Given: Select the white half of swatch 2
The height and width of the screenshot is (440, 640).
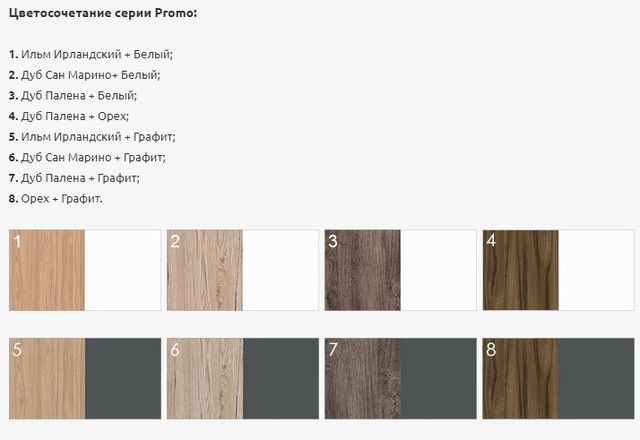Looking at the screenshot, I should click(x=280, y=270).
